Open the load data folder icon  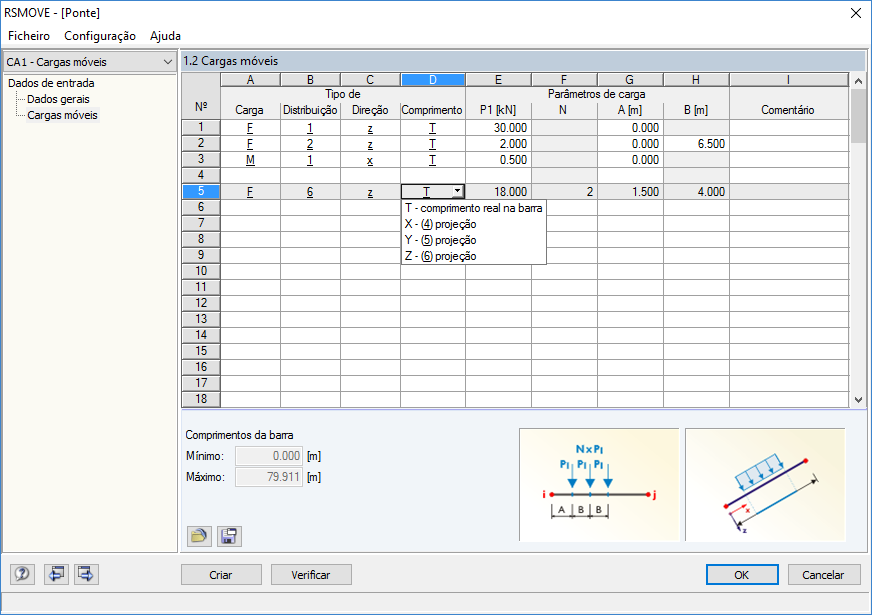[199, 536]
